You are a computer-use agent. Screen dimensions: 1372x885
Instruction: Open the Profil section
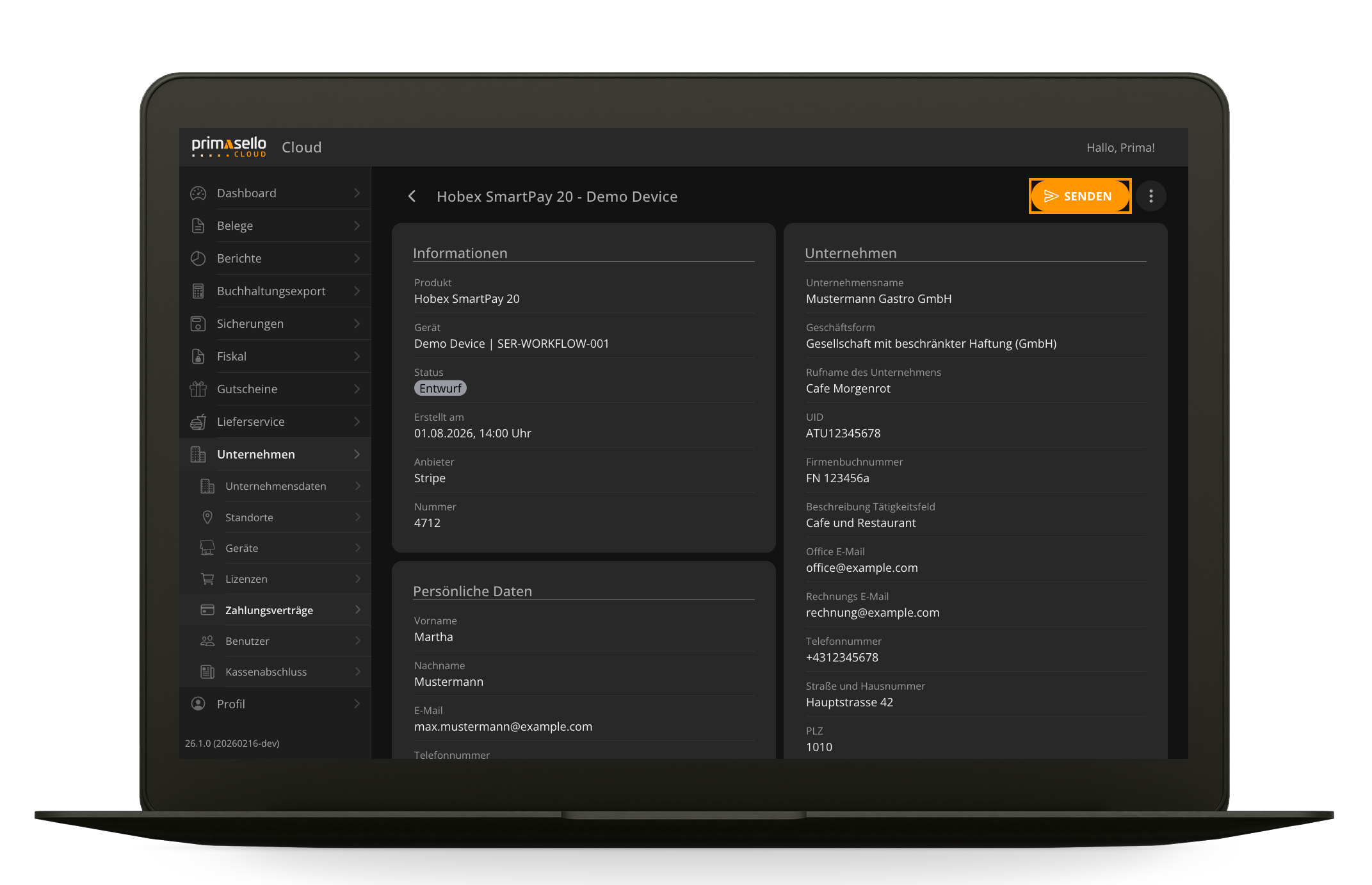point(275,704)
